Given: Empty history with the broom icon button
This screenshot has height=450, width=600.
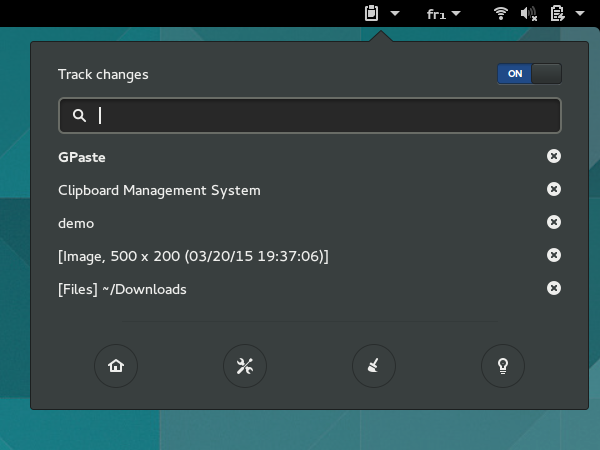Looking at the screenshot, I should pyautogui.click(x=374, y=366).
